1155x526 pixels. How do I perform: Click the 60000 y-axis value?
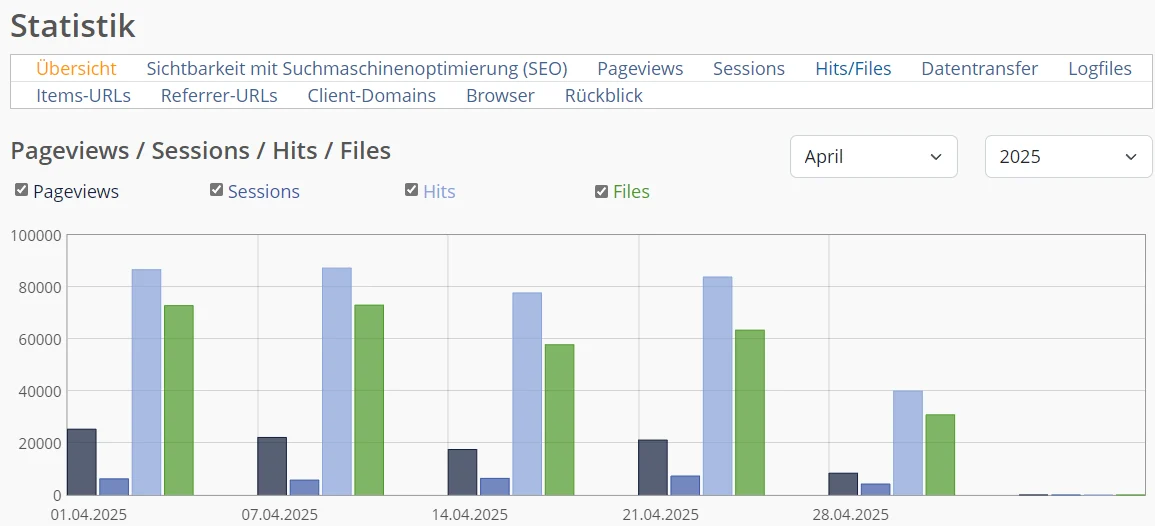pyautogui.click(x=41, y=340)
